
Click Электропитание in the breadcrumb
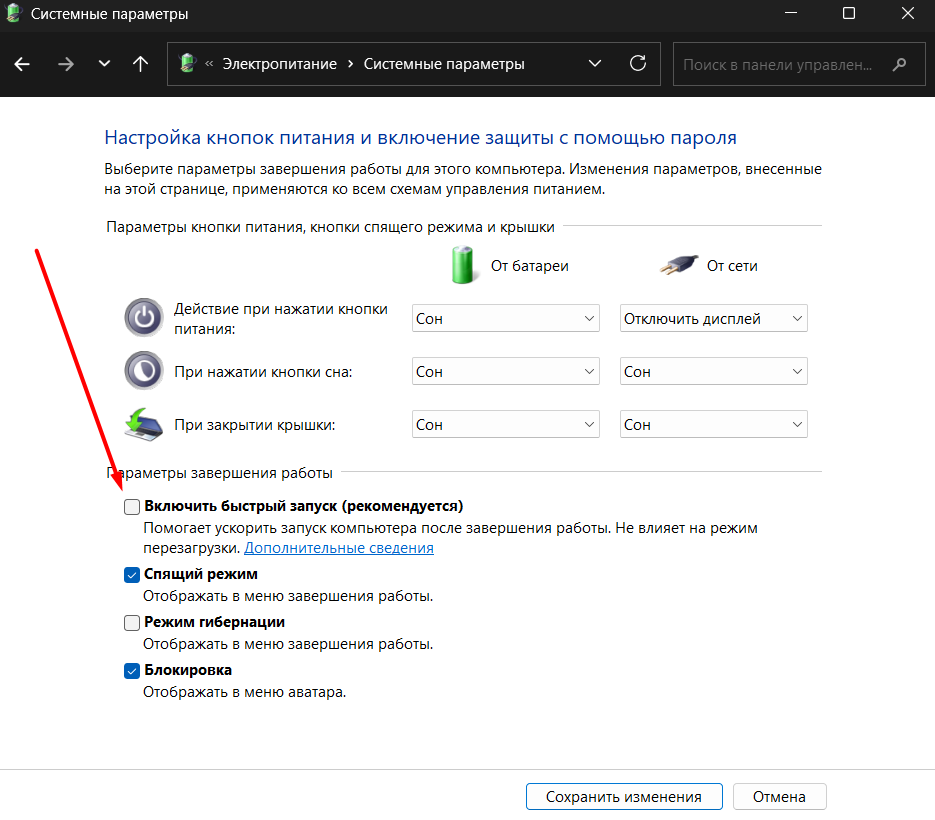coord(280,64)
